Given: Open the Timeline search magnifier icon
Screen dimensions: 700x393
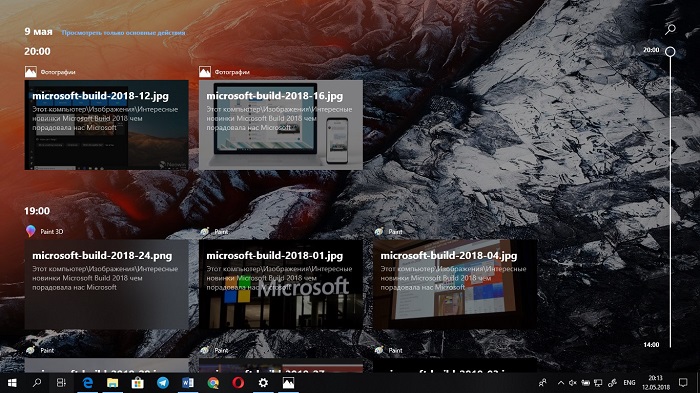Looking at the screenshot, I should coord(670,29).
